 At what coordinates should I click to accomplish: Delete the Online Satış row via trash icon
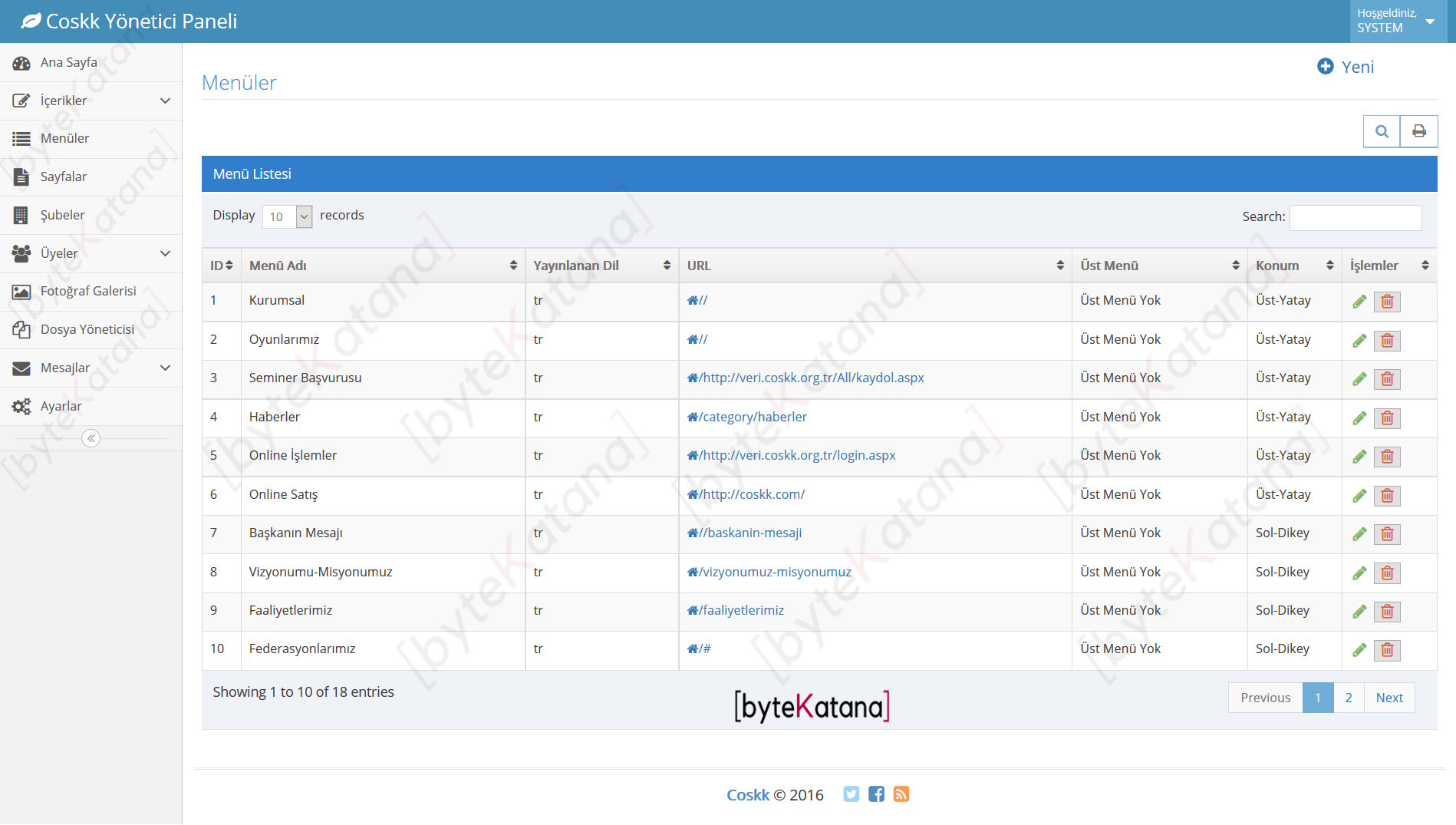1387,496
